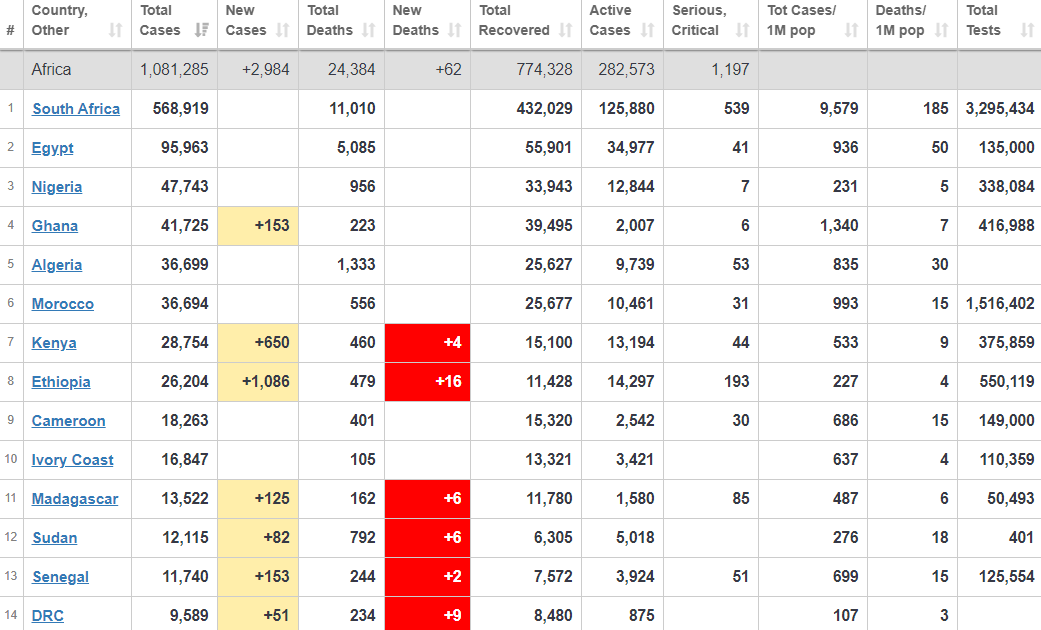
Task: Open Egypt country page link
Action: 53,148
